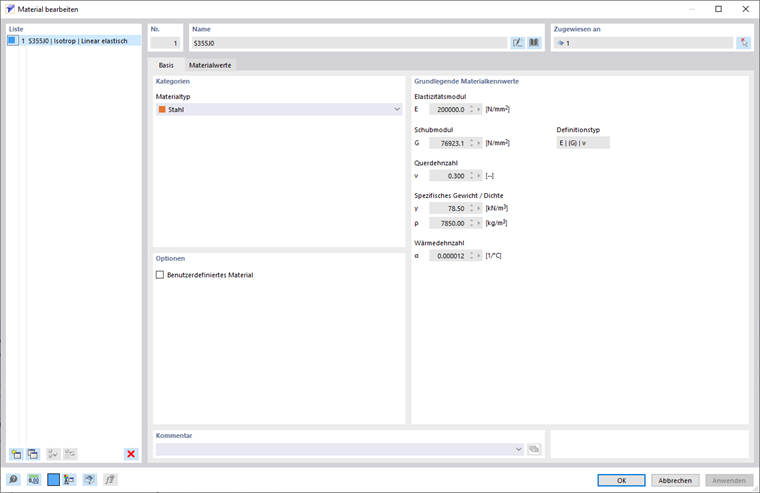Click the new material icon under the list
Viewport: 760px width, 493px height.
(16, 454)
